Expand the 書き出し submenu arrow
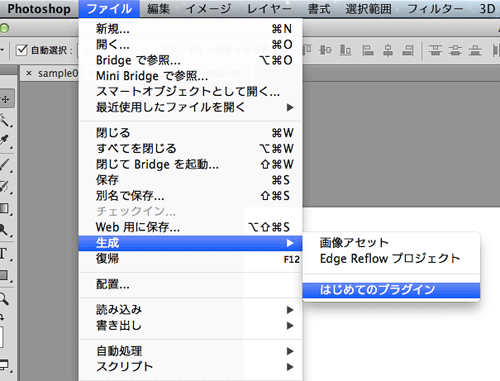 [x=290, y=325]
